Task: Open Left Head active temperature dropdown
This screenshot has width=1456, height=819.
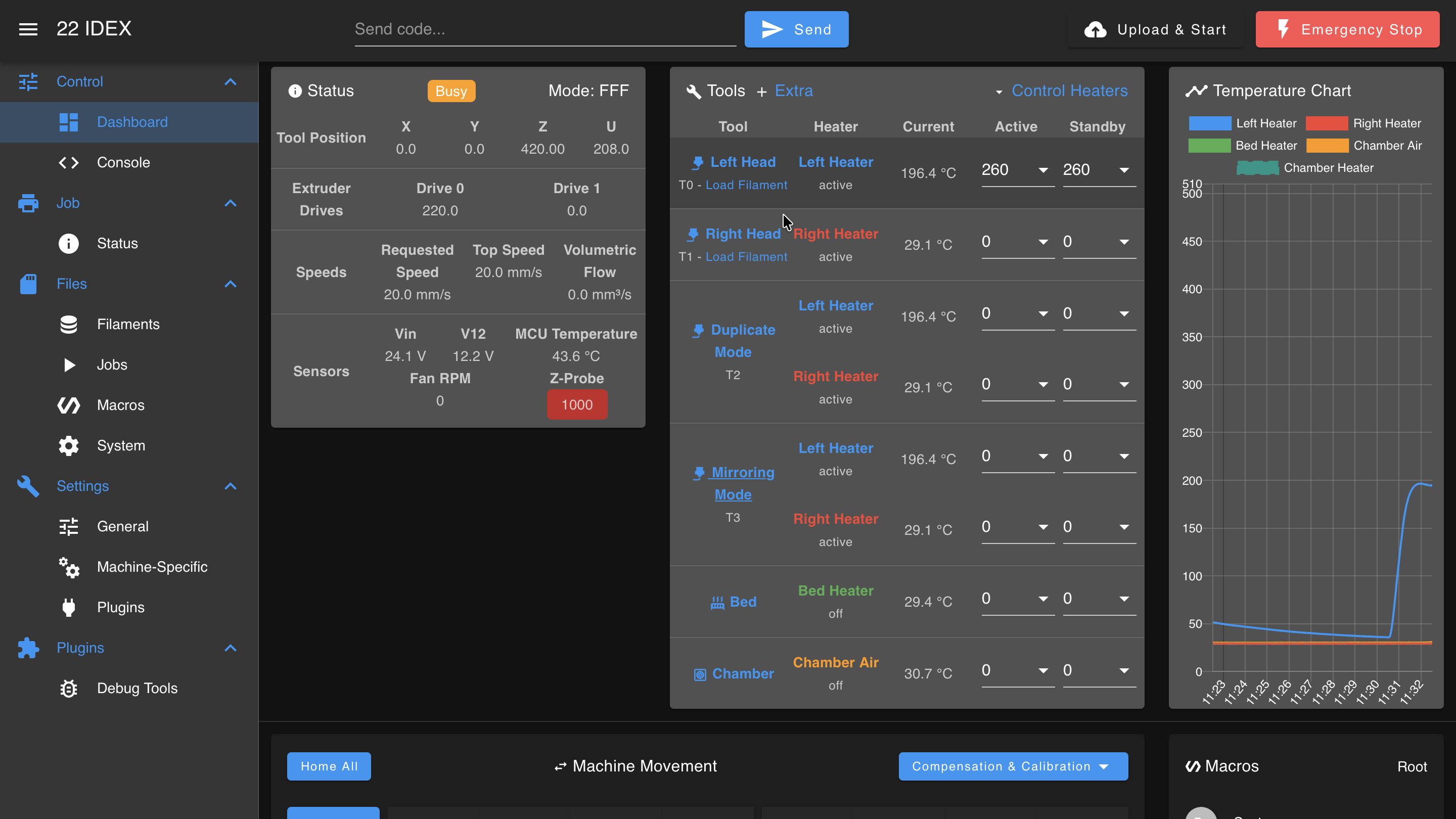Action: [1043, 170]
